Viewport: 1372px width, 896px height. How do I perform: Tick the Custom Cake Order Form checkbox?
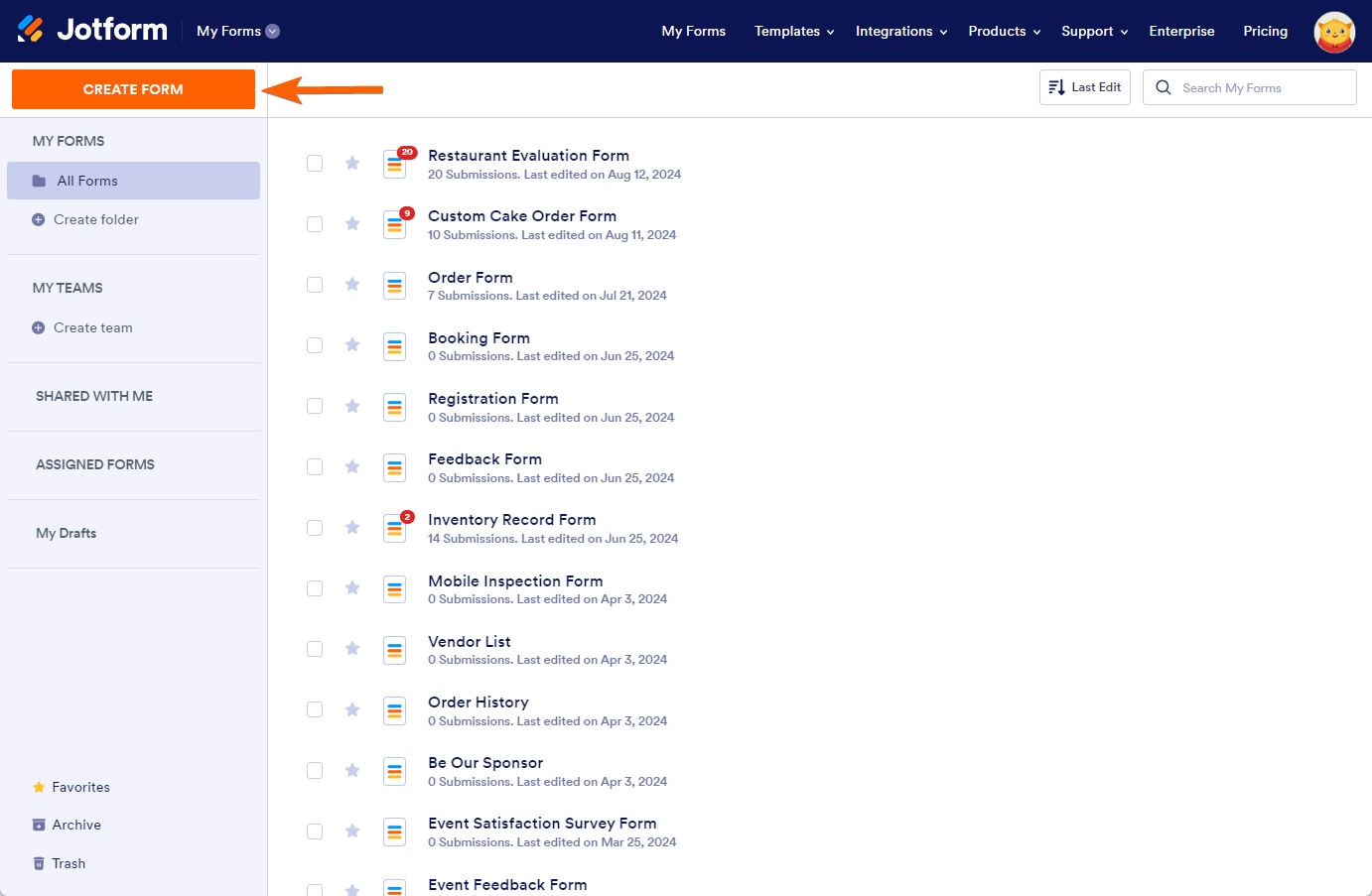coord(315,224)
